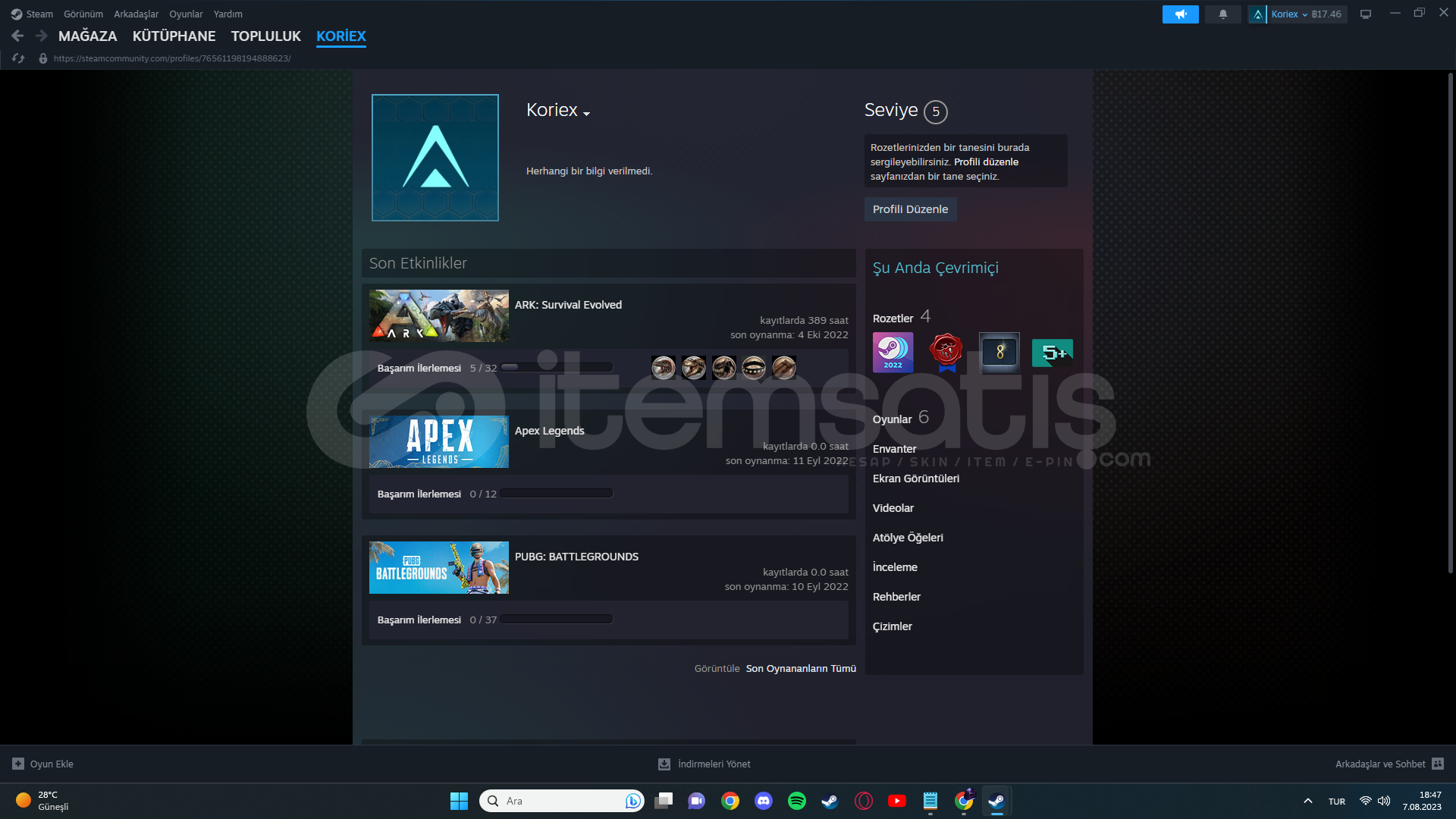Open the ARK: Survival Evolved thumbnail
The height and width of the screenshot is (819, 1456).
tap(439, 315)
